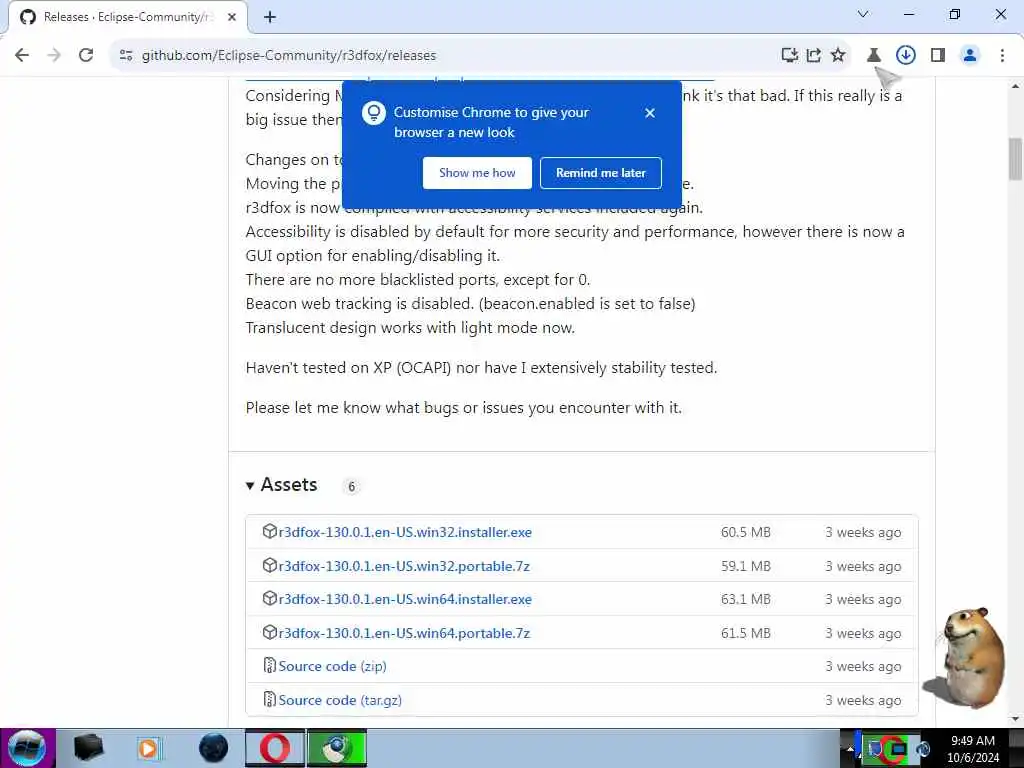Download r3dfox win32 installer.exe
Screen dimensions: 1024x768
click(x=405, y=532)
